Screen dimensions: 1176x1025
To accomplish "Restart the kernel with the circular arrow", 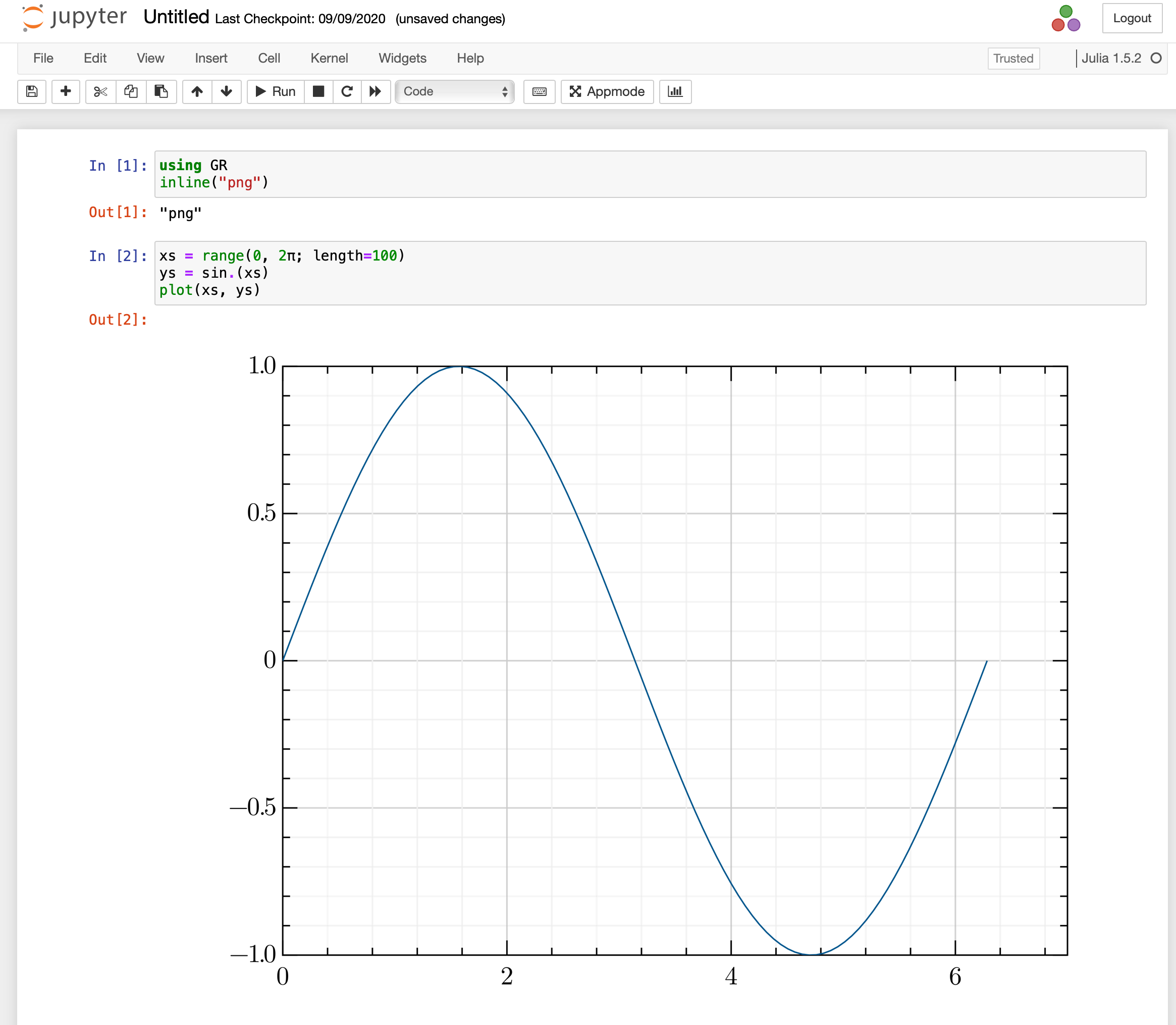I will click(x=347, y=91).
